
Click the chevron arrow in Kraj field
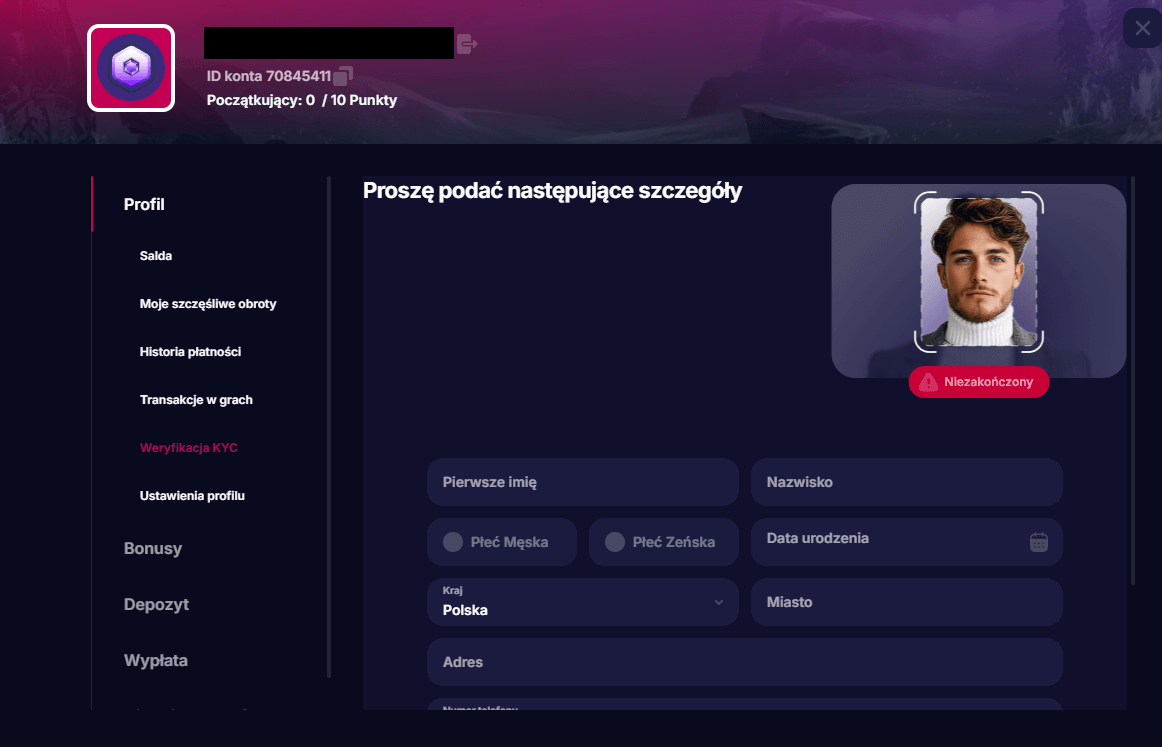point(719,602)
